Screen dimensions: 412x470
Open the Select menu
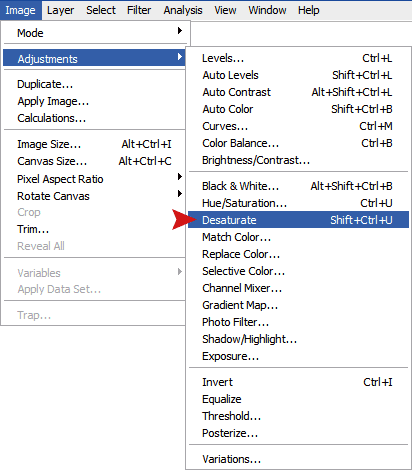(101, 10)
